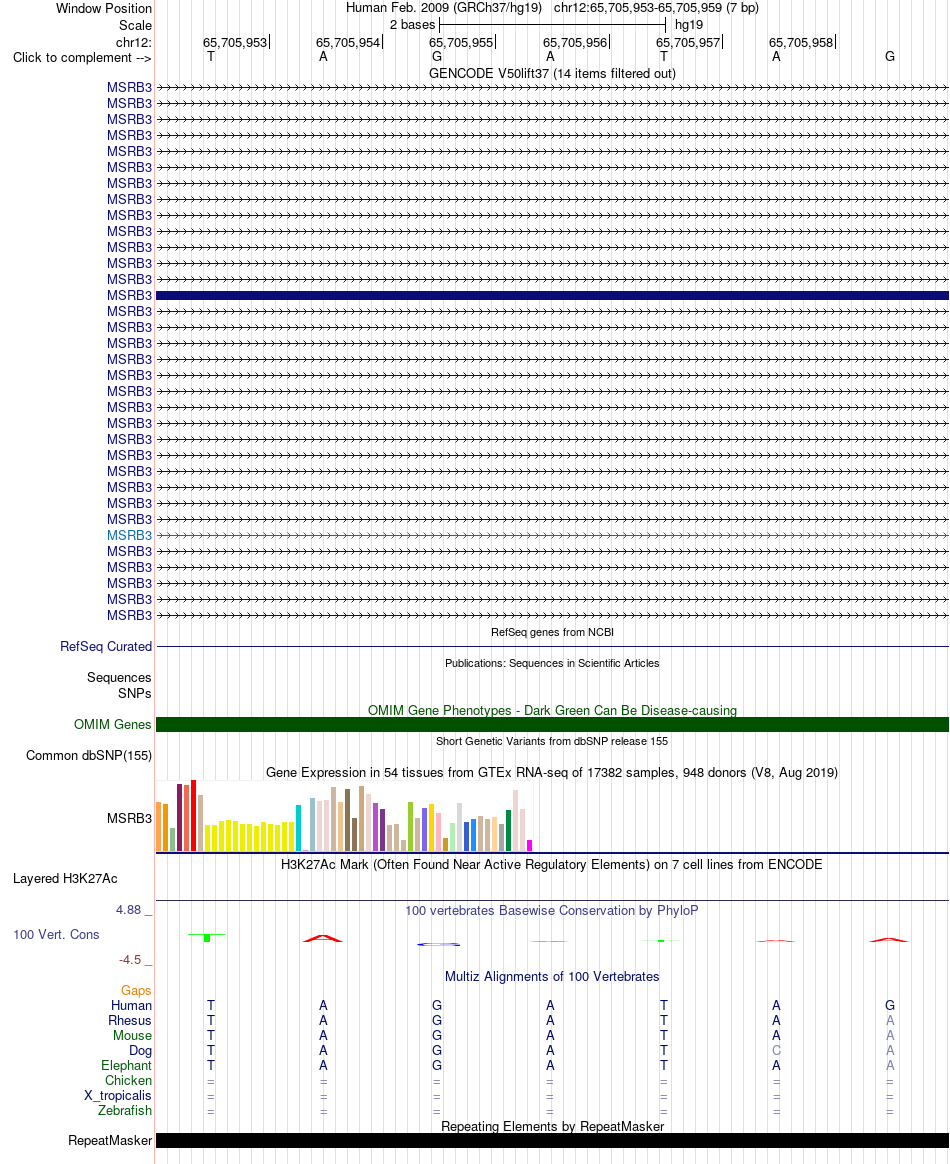Click the Common dbSNP(155) track label

89,756
